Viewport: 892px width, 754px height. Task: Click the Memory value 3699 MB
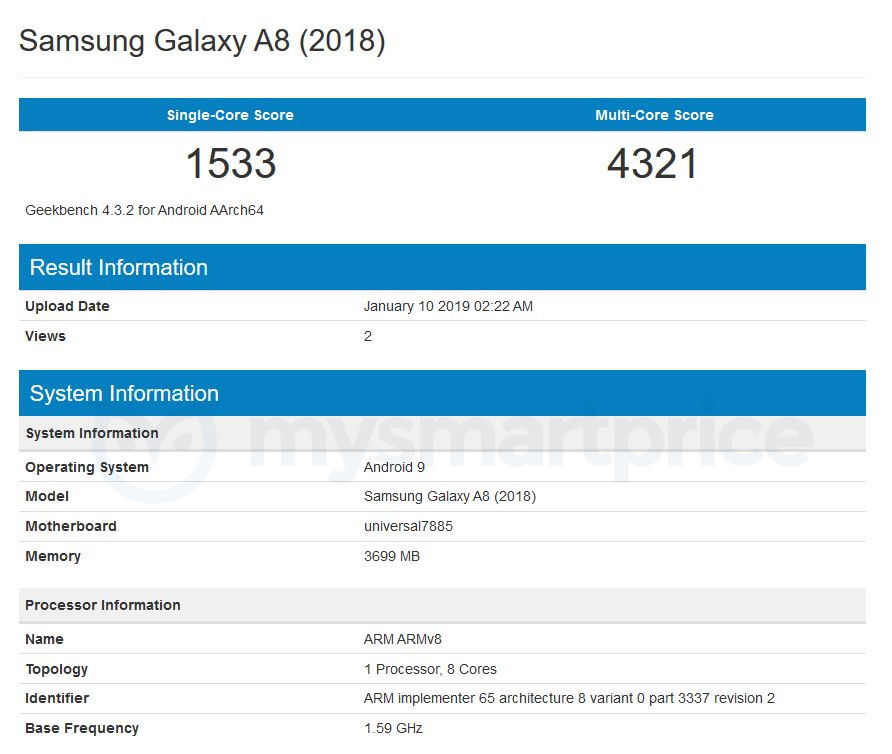(392, 557)
